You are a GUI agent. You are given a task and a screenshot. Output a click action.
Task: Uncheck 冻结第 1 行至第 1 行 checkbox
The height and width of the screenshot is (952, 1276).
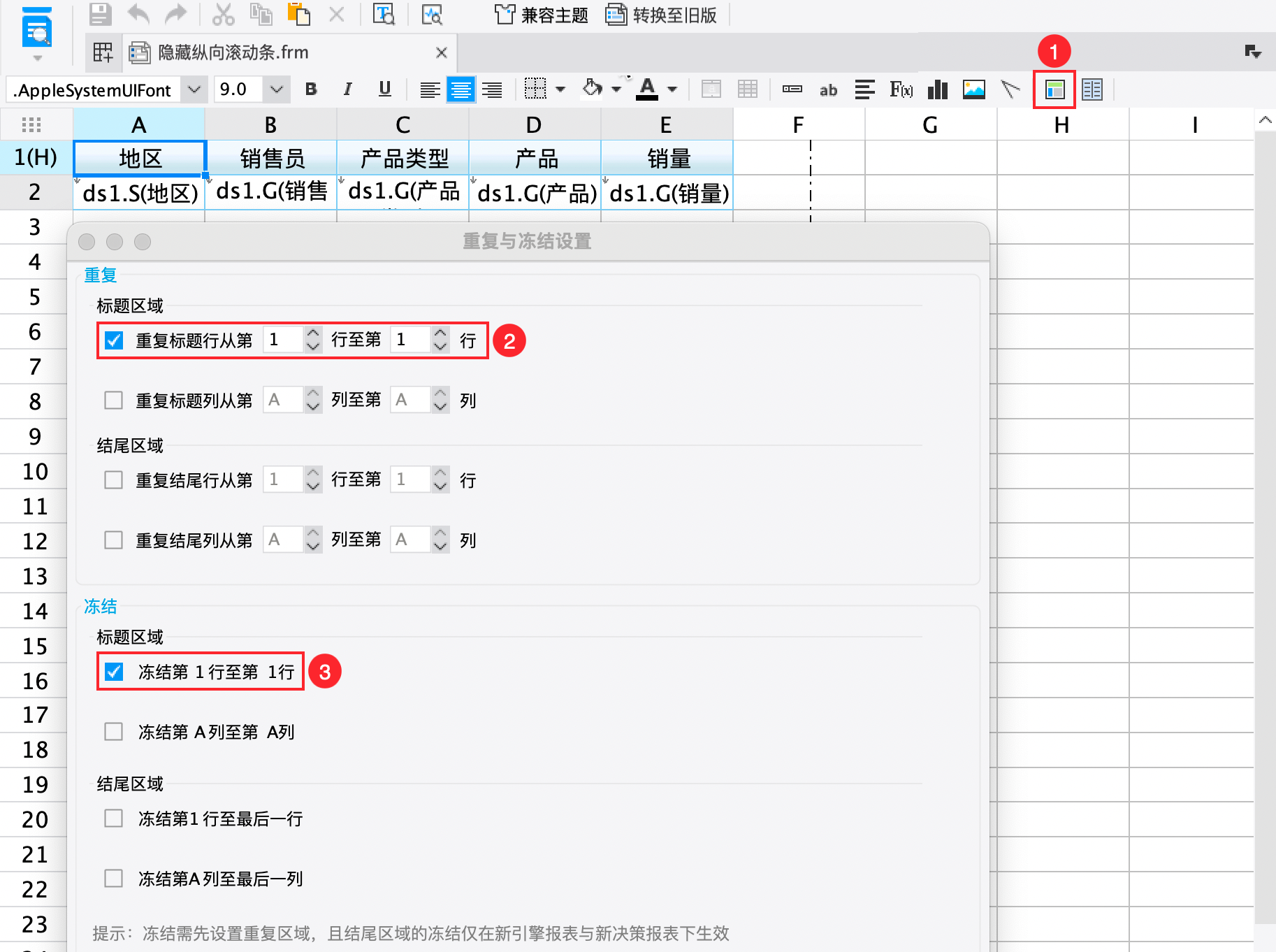(113, 672)
